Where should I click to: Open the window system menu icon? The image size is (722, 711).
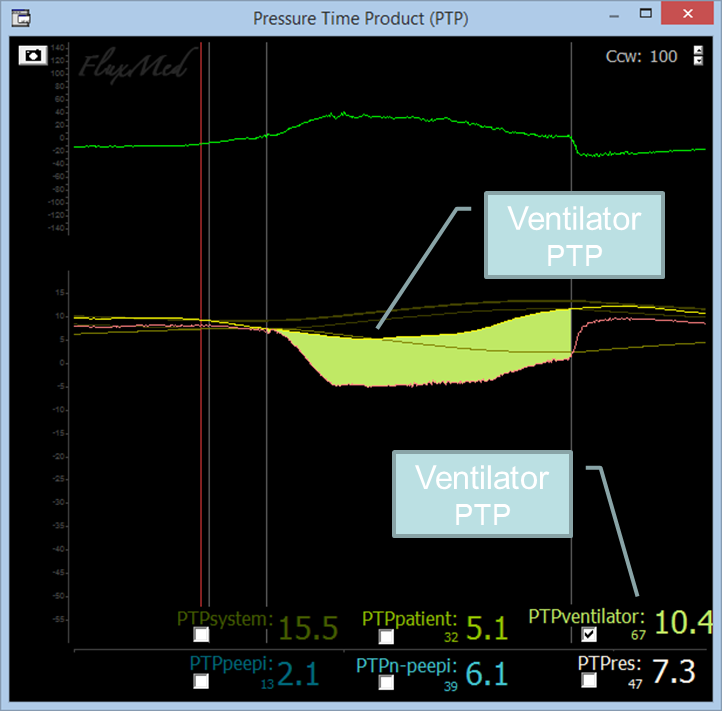pyautogui.click(x=21, y=18)
